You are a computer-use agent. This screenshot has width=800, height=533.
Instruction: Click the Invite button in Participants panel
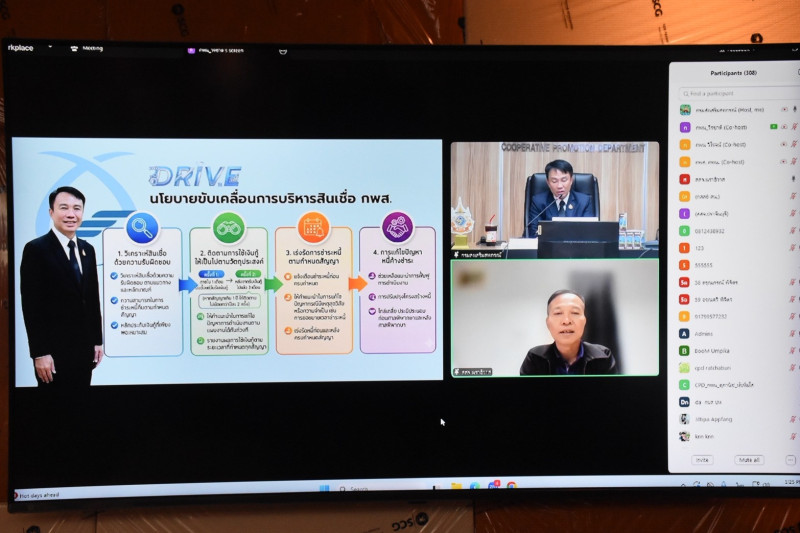pyautogui.click(x=703, y=460)
